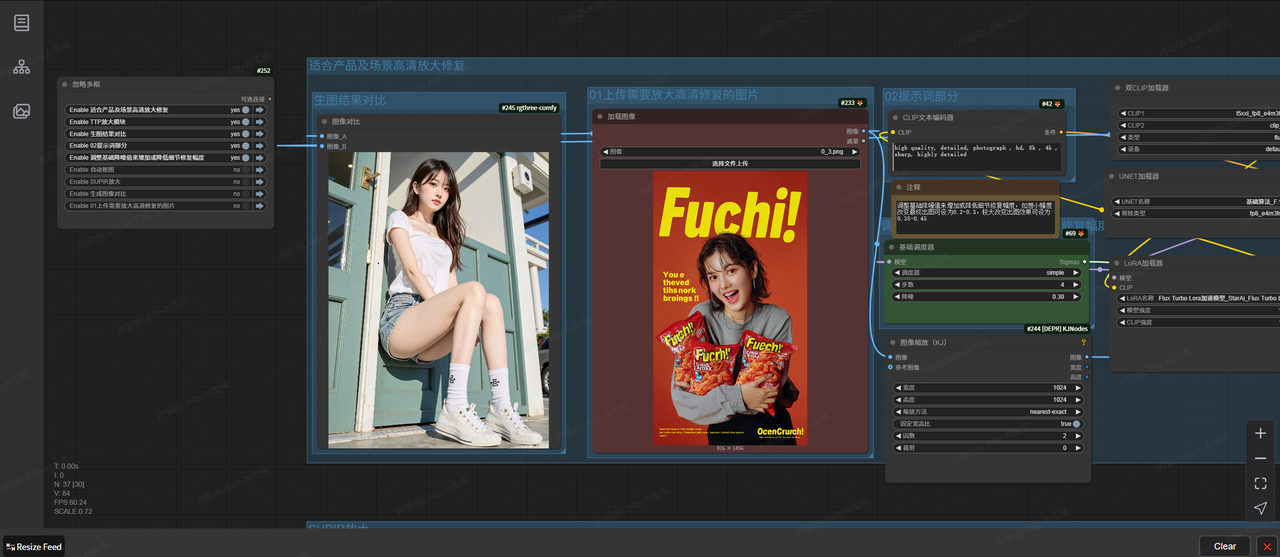Open the CLIP1 model dropdown
Image resolution: width=1280 pixels, height=557 pixels.
pyautogui.click(x=1199, y=113)
